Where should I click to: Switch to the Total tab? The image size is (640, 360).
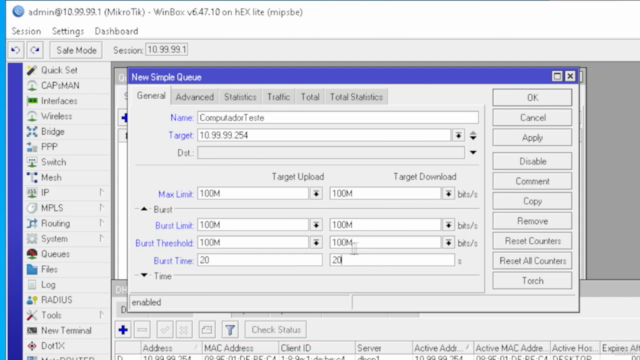[x=310, y=97]
